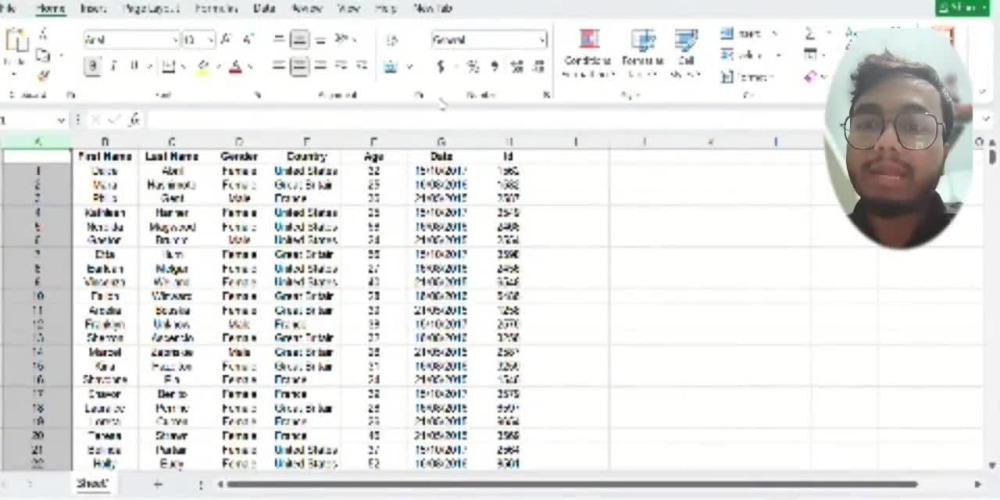Expand the Font dialog launcher
Viewport: 1000px width, 500px height.
coord(258,95)
